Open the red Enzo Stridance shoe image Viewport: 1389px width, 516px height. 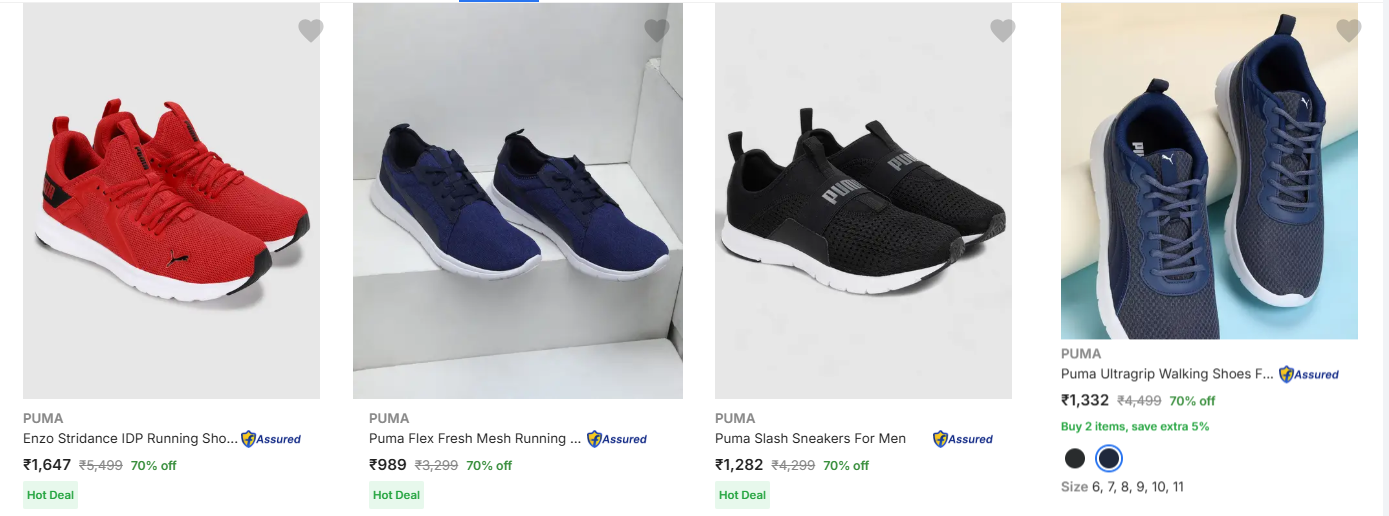pos(171,200)
